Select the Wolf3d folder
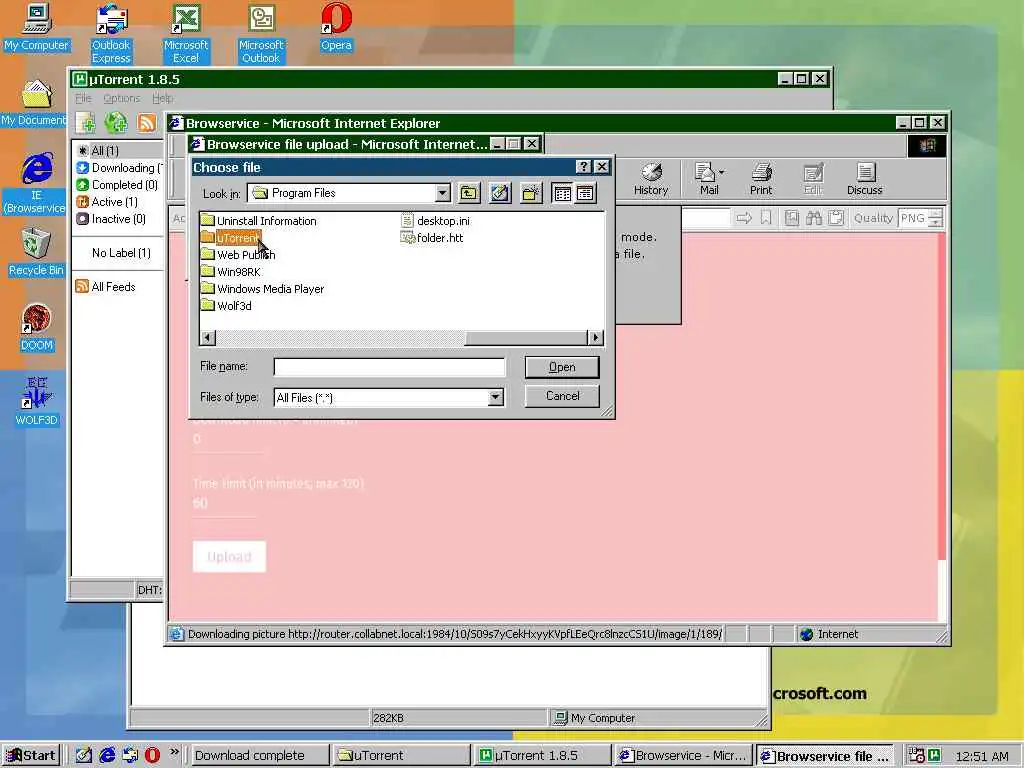Screen dimensions: 1024x768 coord(226,306)
